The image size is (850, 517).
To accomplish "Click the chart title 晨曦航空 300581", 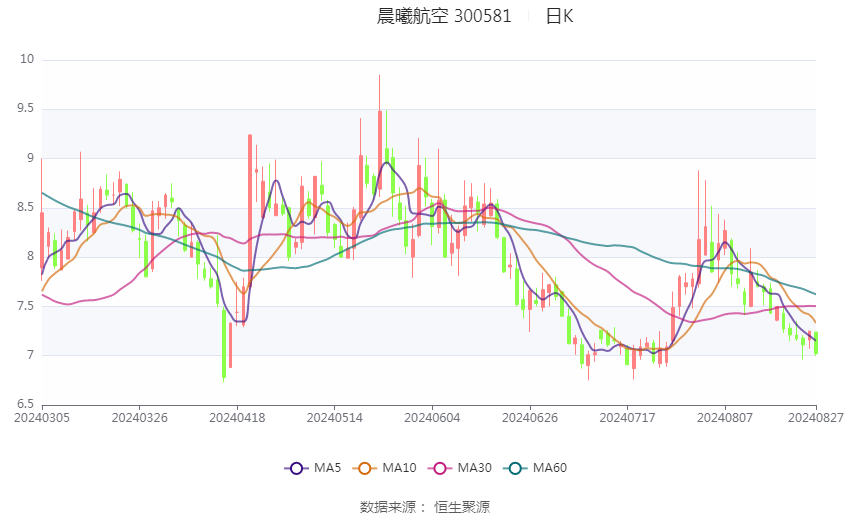I will 444,16.
